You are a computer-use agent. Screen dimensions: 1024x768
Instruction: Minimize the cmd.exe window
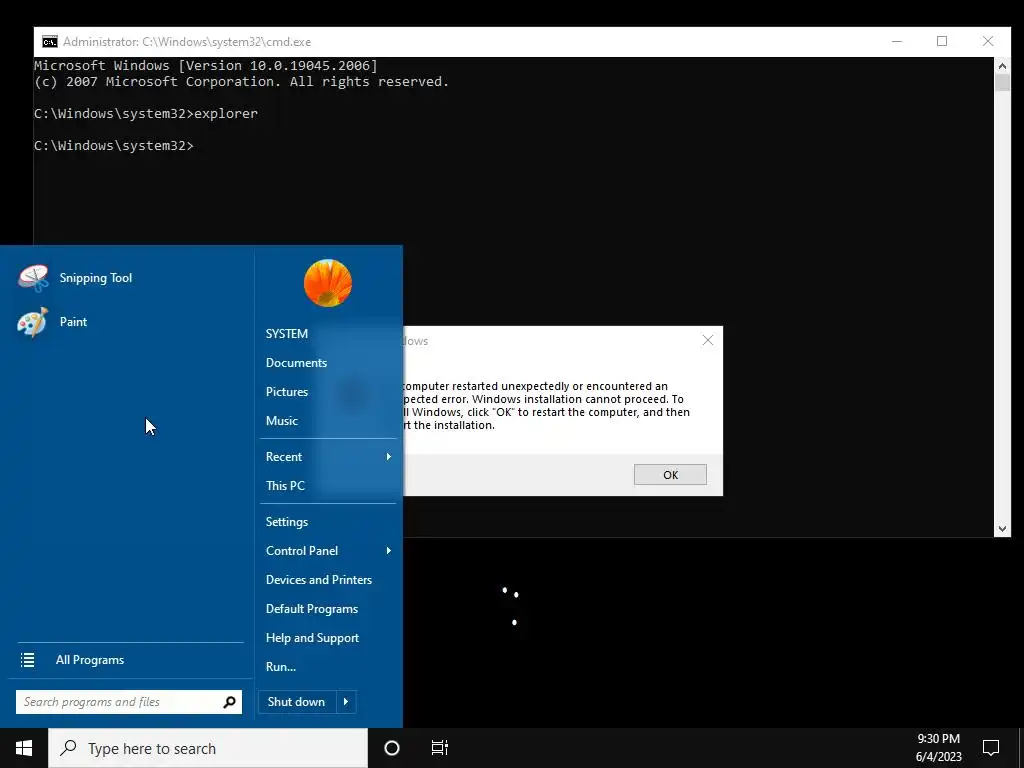897,42
